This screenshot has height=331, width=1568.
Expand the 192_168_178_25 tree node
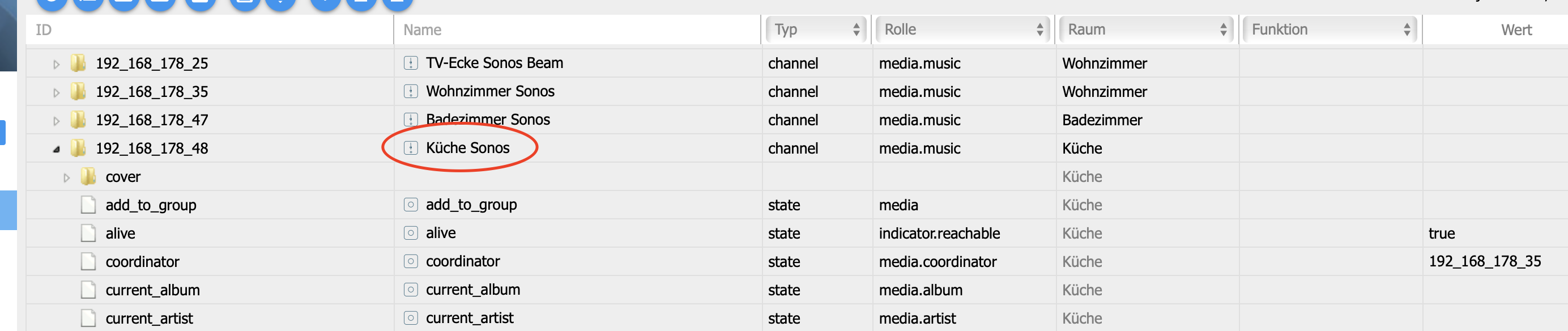(57, 64)
